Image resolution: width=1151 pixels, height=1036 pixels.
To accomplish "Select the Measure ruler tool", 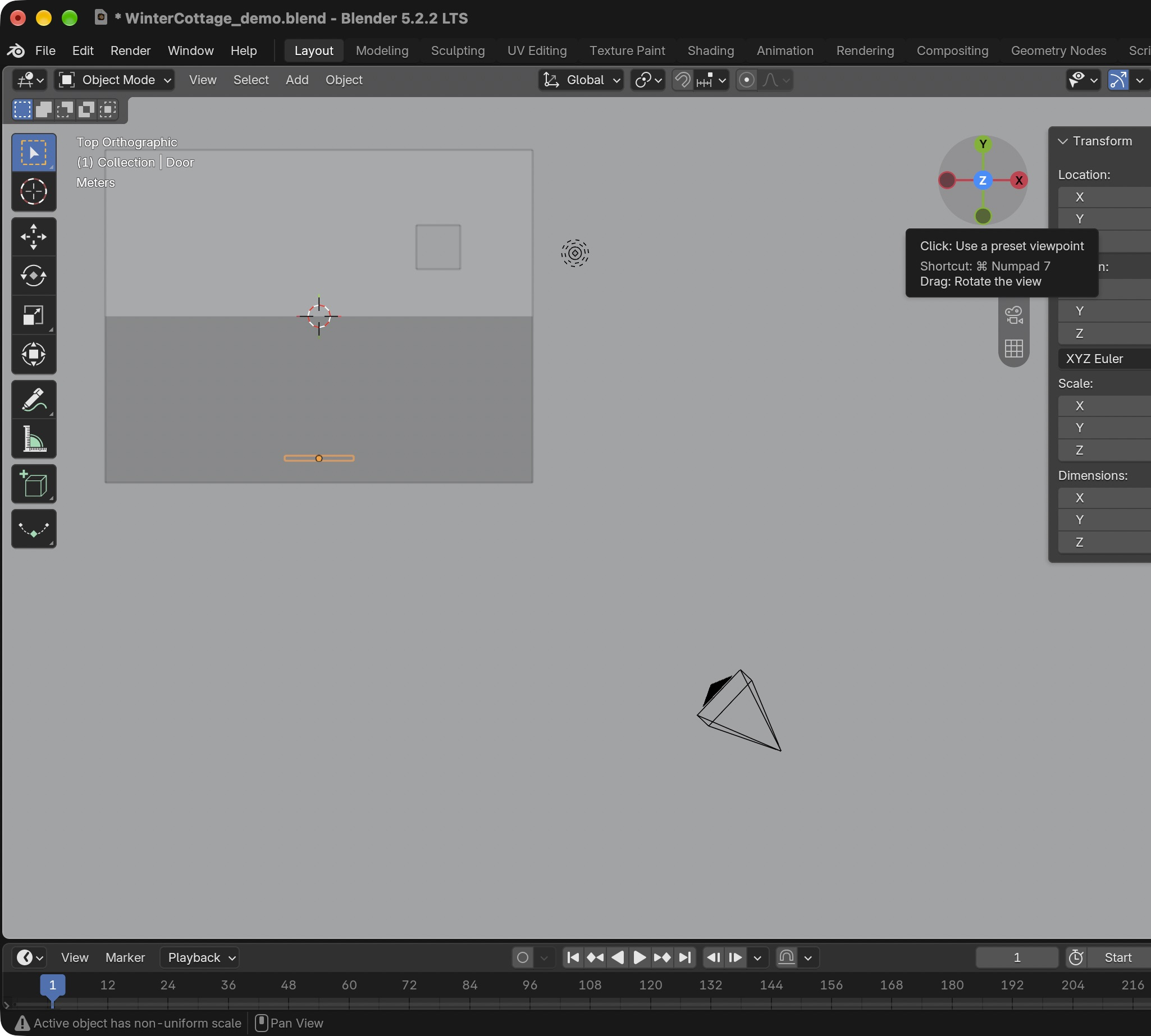I will [x=34, y=439].
